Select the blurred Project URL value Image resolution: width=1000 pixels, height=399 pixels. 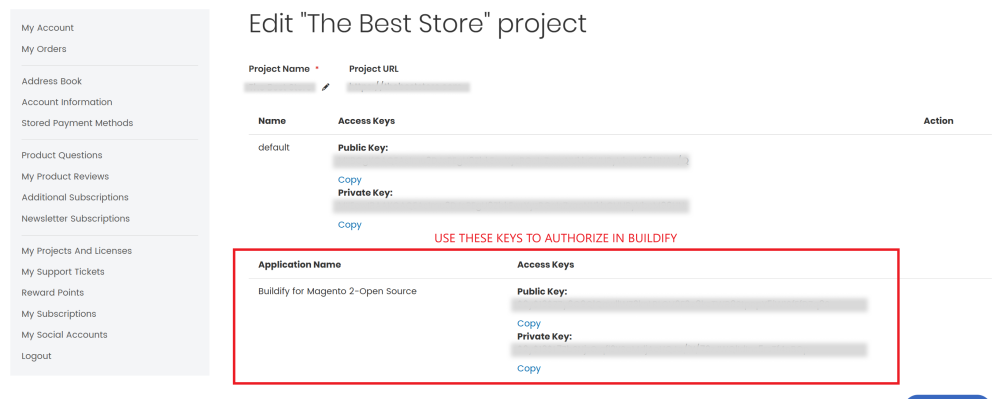[409, 87]
